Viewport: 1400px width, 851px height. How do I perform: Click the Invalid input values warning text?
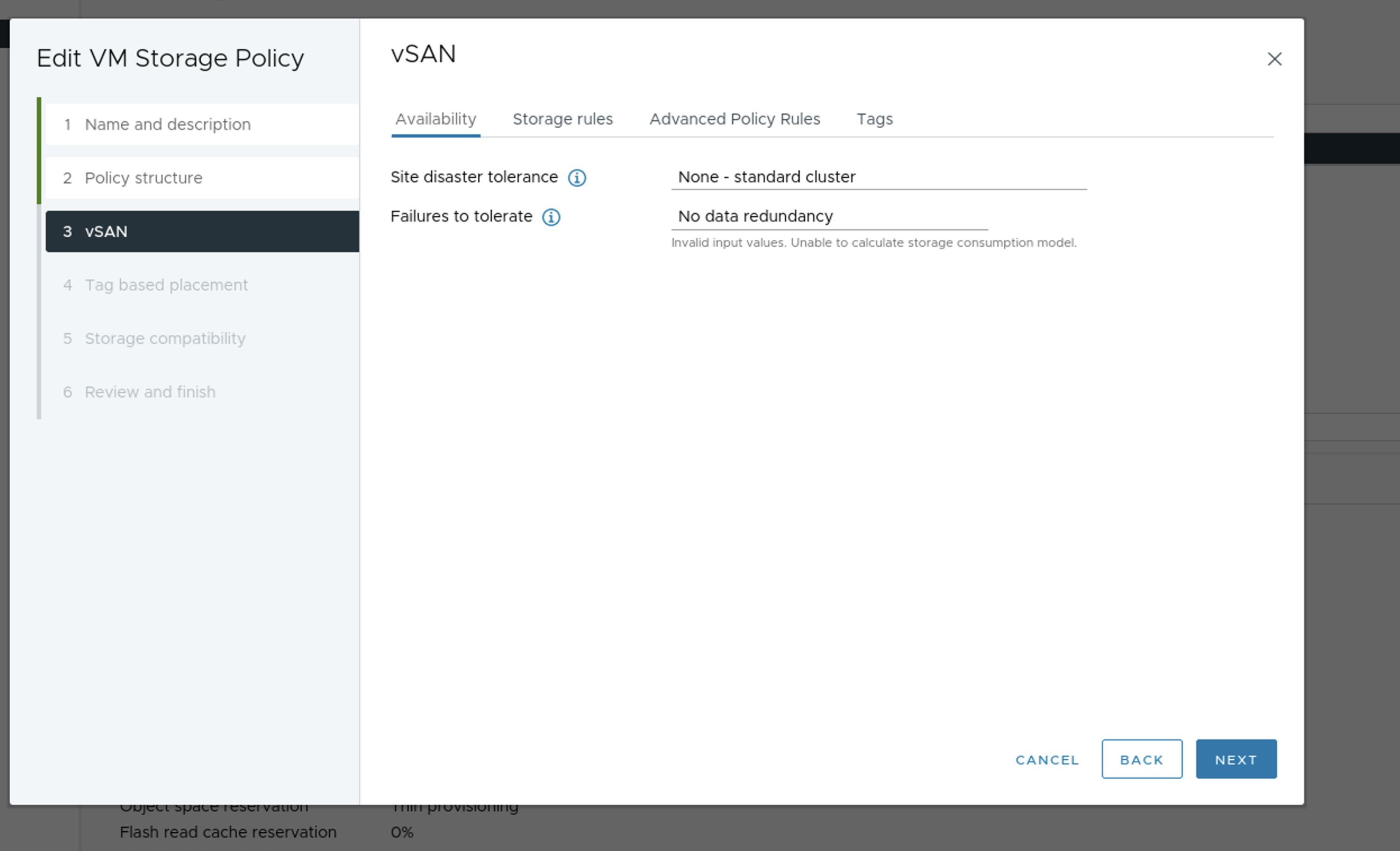[873, 243]
